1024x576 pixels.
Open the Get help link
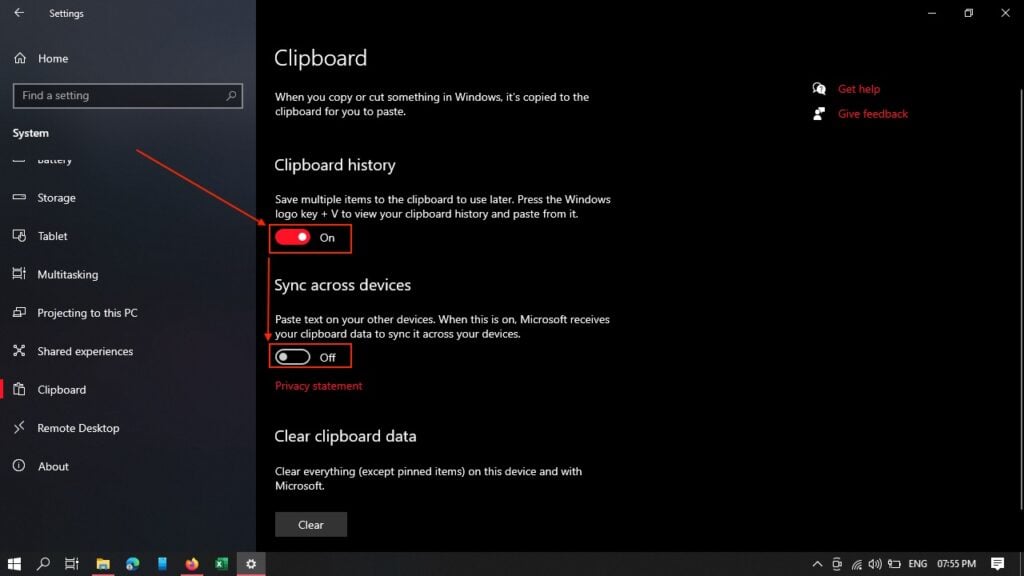point(858,89)
